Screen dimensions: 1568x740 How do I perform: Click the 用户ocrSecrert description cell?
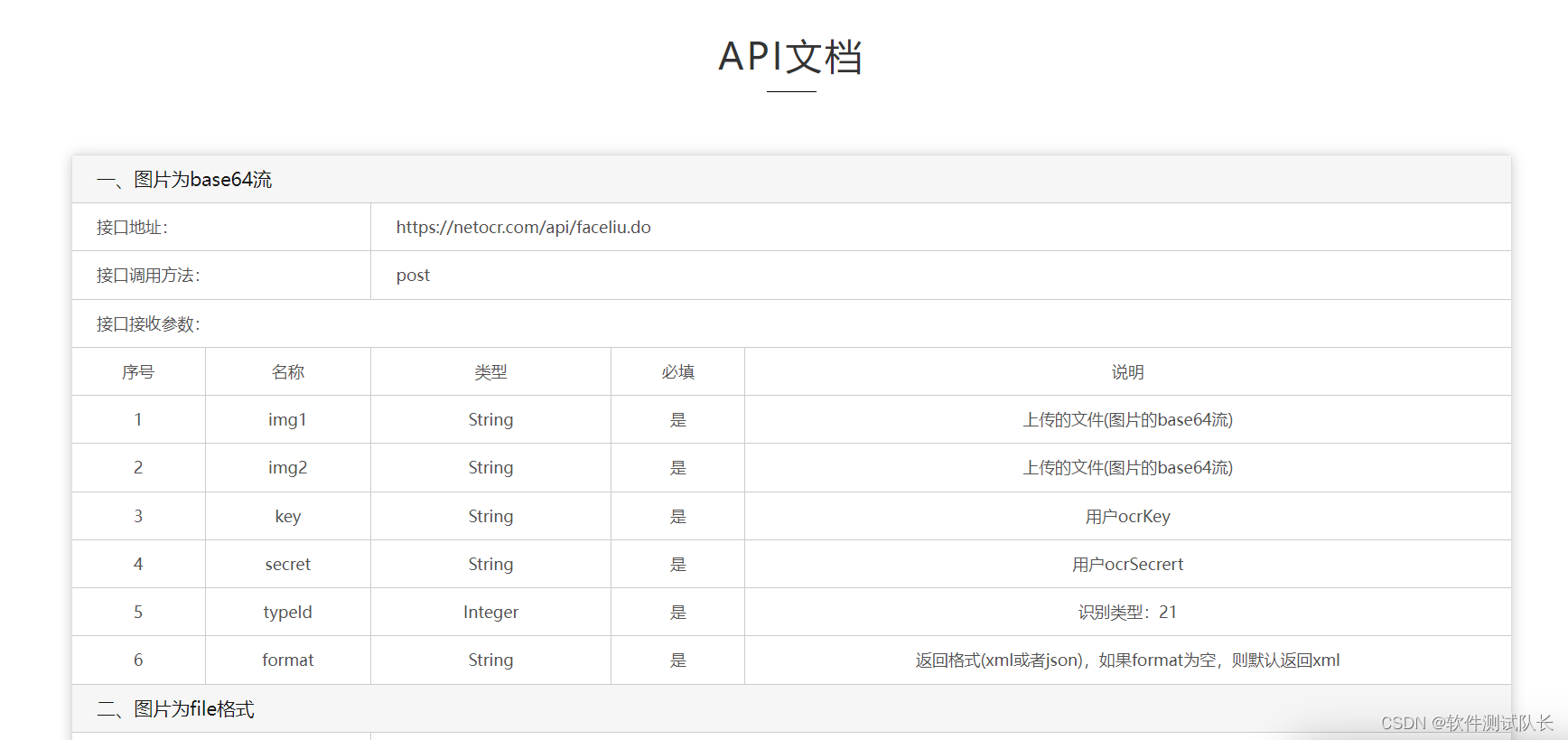1127,564
